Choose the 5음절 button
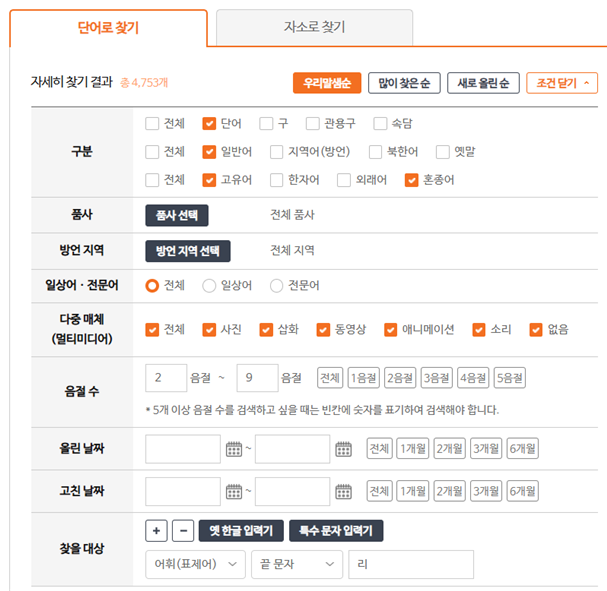Image resolution: width=607 pixels, height=591 pixels. (509, 378)
